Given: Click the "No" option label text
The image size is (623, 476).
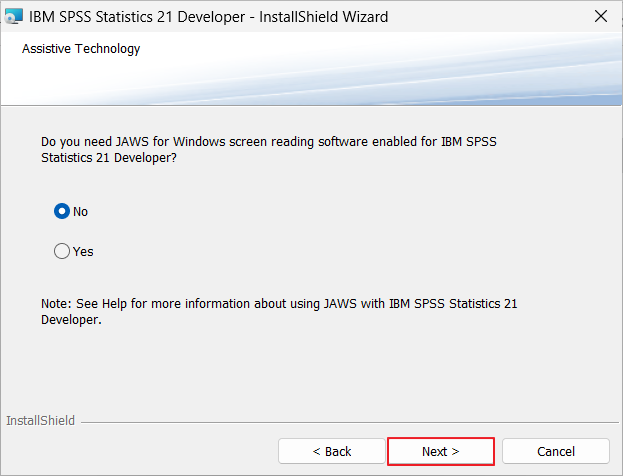Looking at the screenshot, I should [81, 211].
